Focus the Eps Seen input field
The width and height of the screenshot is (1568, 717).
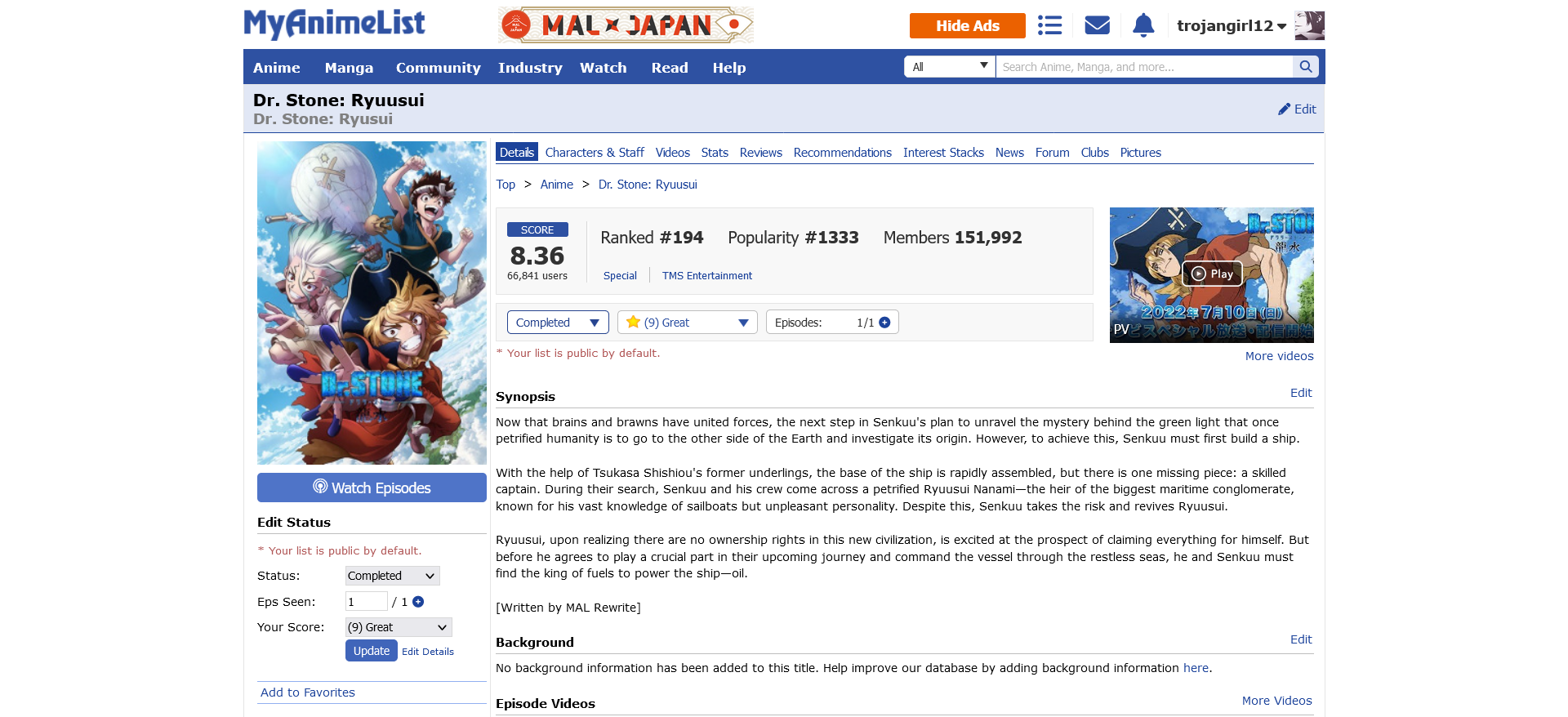click(x=366, y=602)
